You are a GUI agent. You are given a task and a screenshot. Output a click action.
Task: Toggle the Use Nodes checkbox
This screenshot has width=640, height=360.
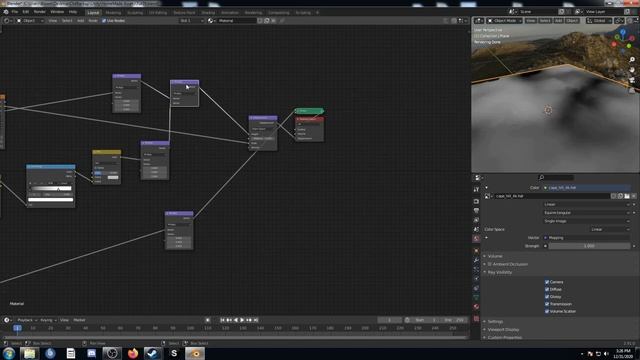(x=104, y=20)
